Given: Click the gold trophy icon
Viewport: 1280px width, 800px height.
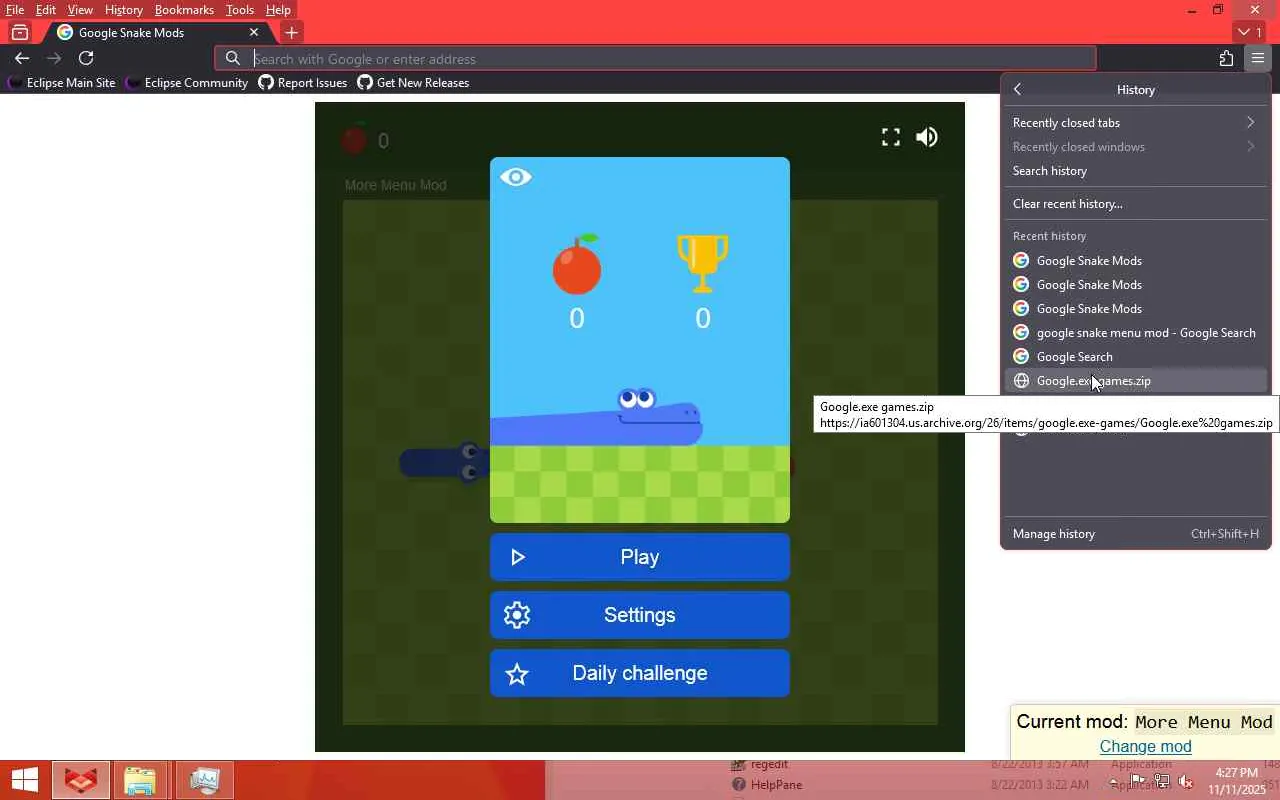Looking at the screenshot, I should pyautogui.click(x=703, y=264).
